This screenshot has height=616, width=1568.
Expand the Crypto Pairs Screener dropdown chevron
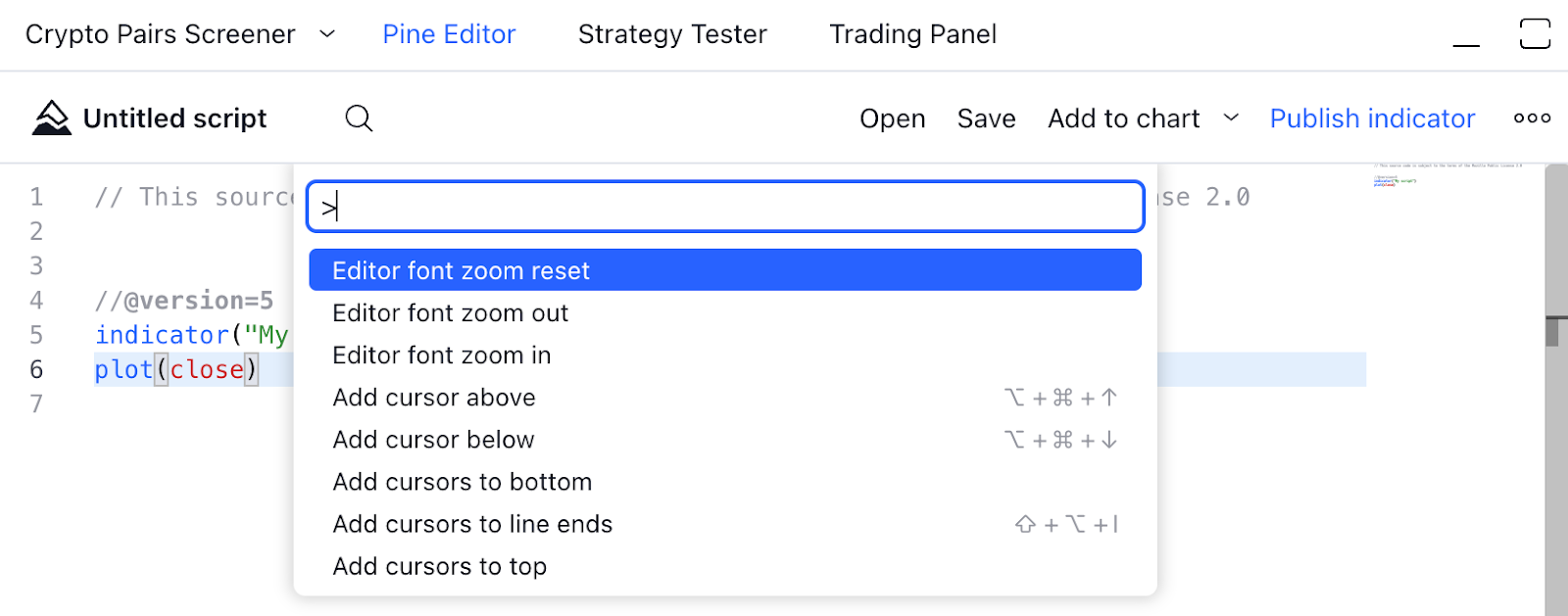pos(327,34)
